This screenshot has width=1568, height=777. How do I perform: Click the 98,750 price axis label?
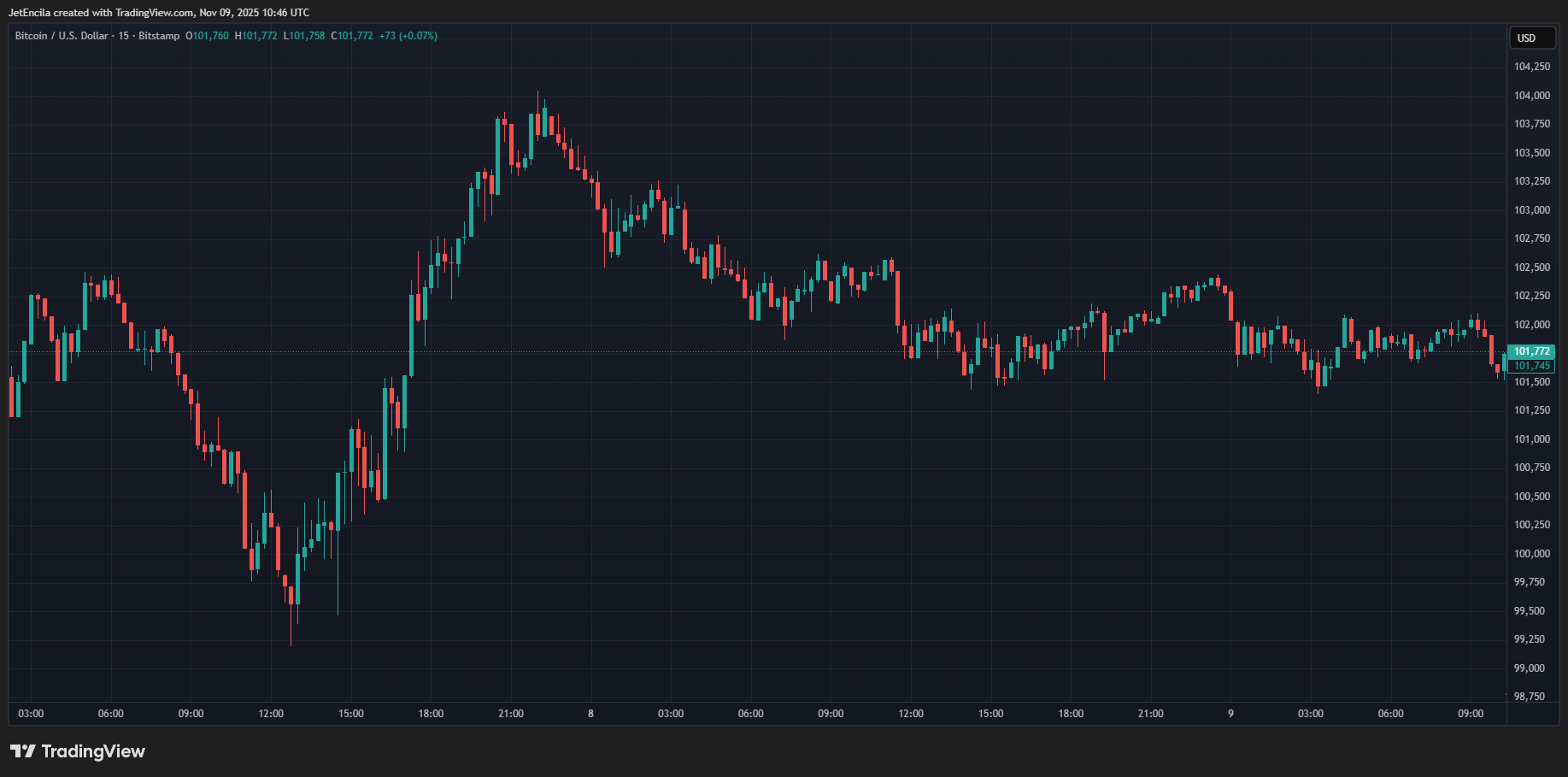1530,697
